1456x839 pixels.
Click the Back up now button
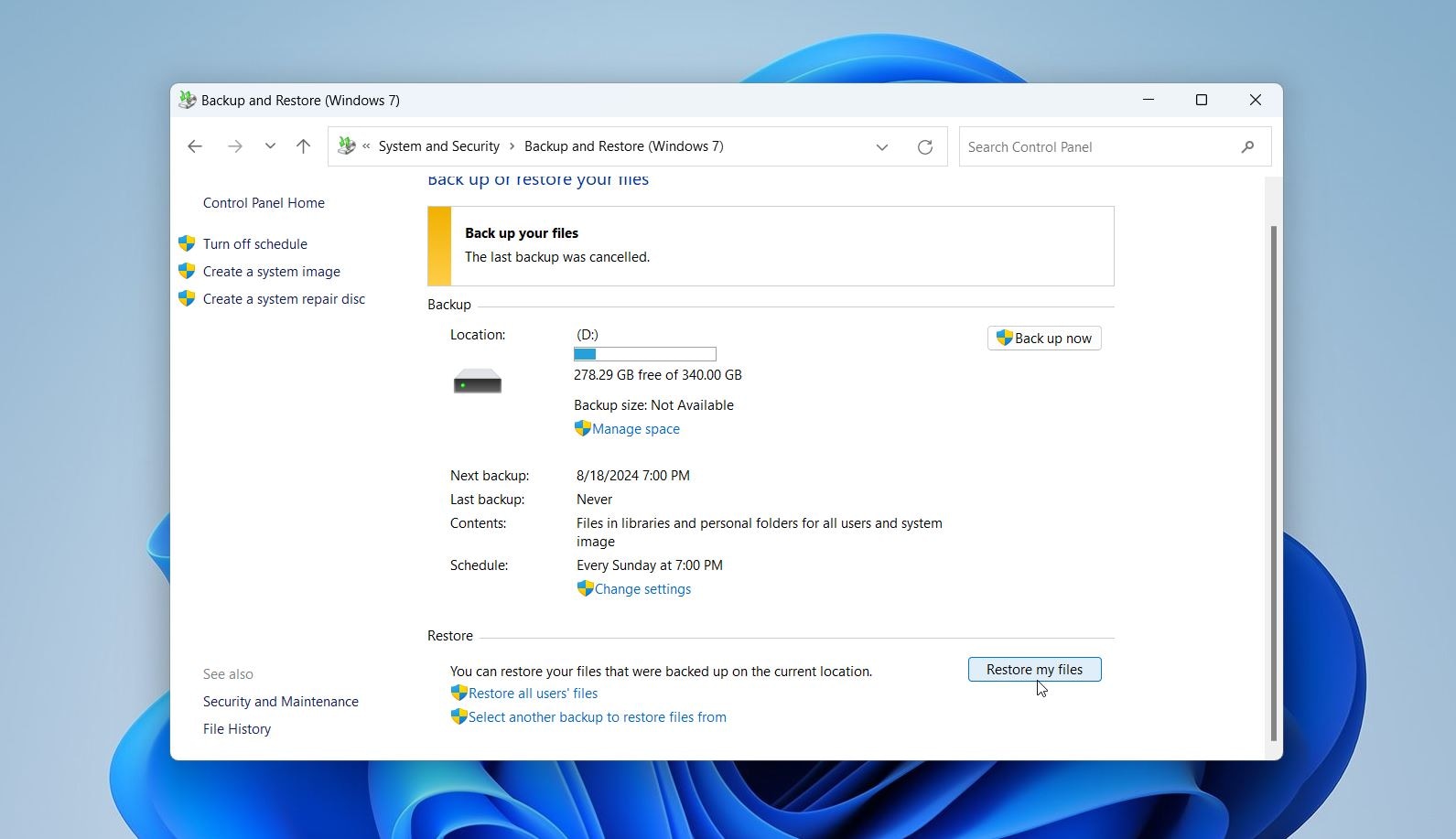1044,339
